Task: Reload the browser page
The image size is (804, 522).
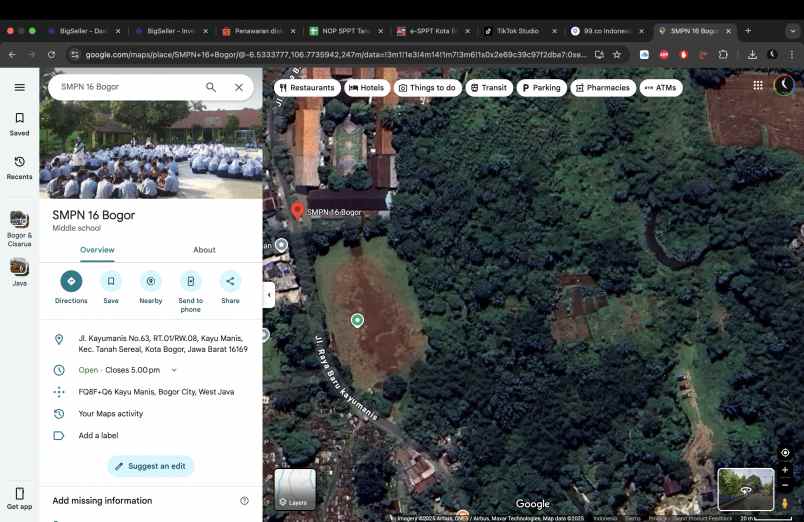Action: pyautogui.click(x=51, y=54)
